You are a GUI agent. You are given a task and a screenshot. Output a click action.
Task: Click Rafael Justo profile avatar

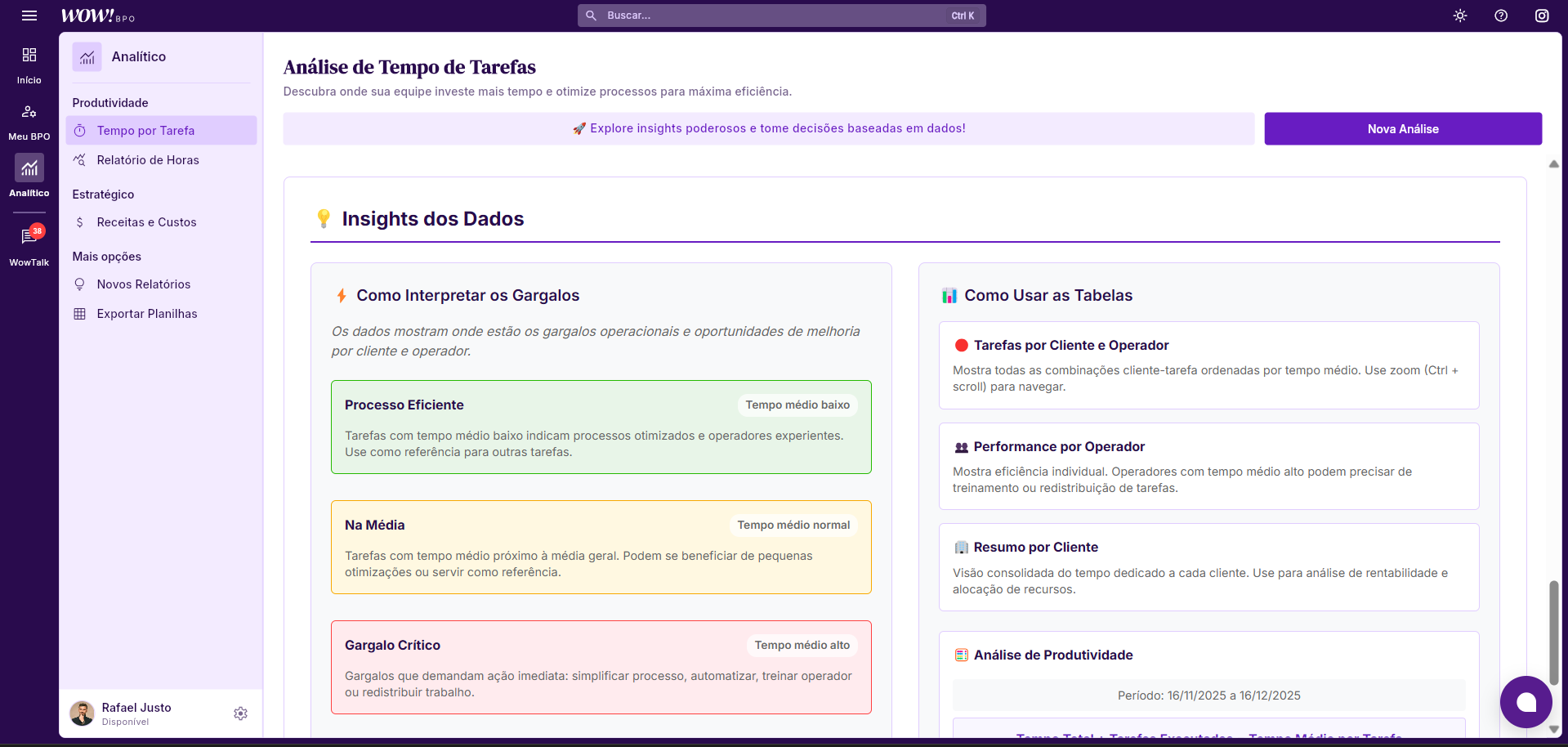click(83, 713)
